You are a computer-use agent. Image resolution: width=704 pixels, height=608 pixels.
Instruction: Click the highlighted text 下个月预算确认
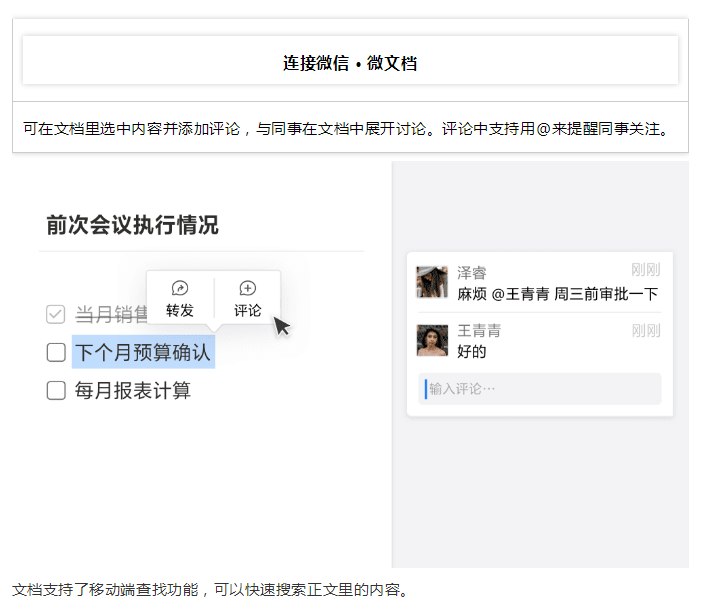(x=143, y=352)
